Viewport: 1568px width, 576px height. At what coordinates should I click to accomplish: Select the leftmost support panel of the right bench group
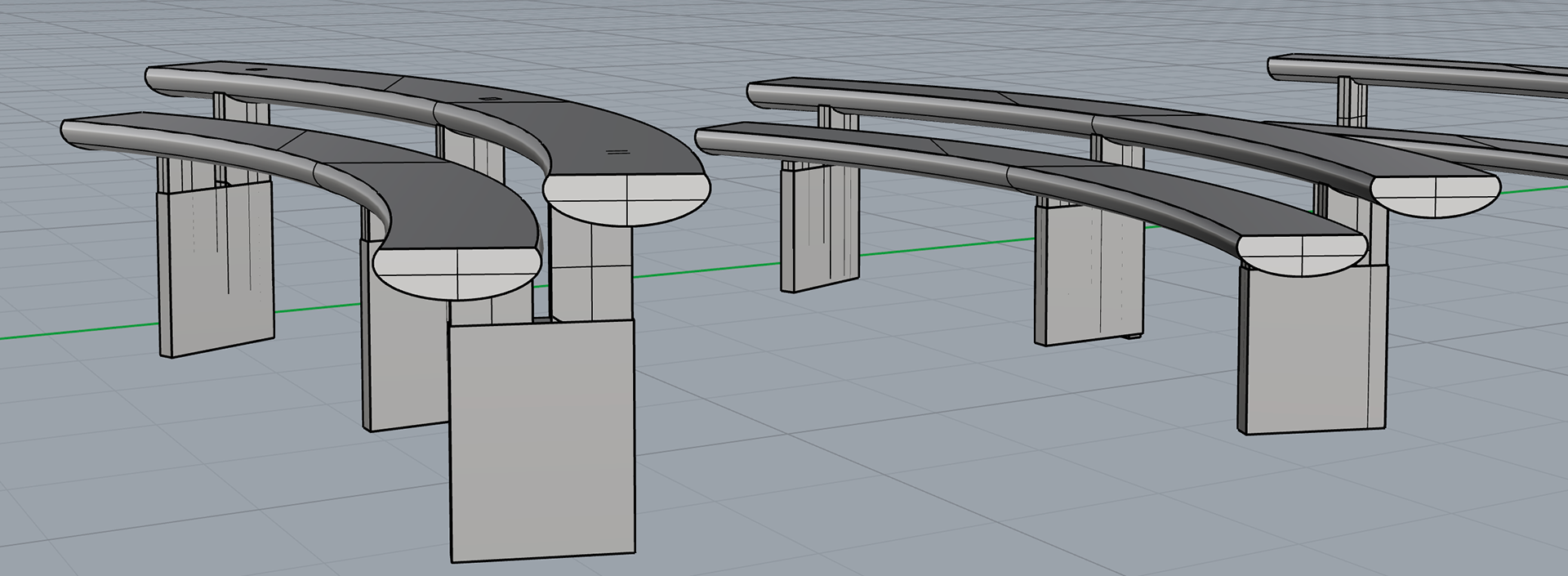[820, 226]
